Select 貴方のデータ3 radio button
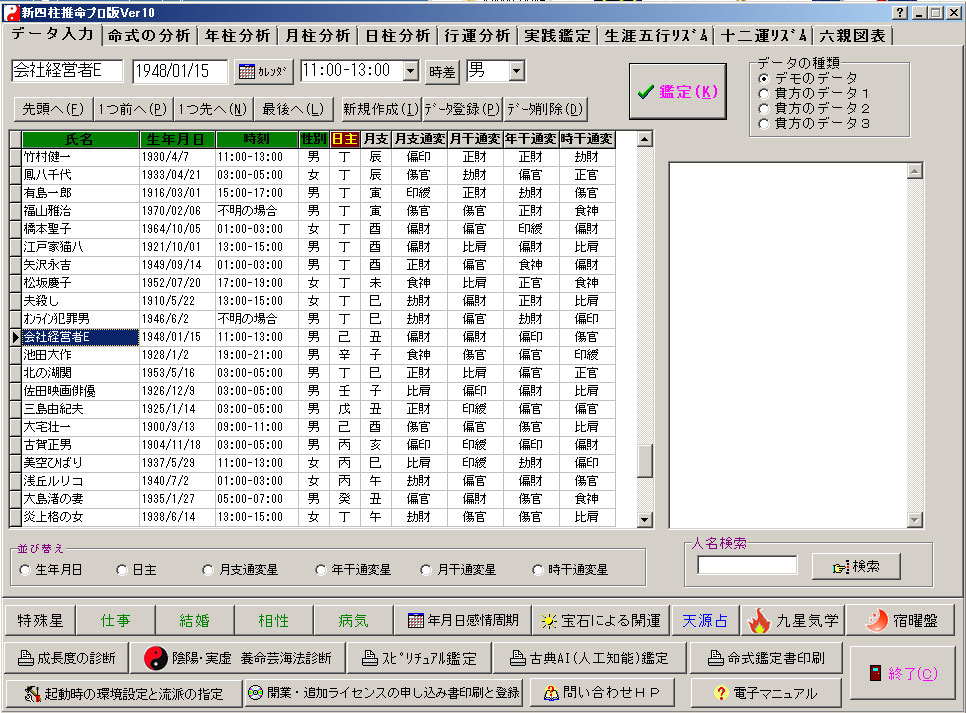966x713 pixels. pyautogui.click(x=764, y=124)
